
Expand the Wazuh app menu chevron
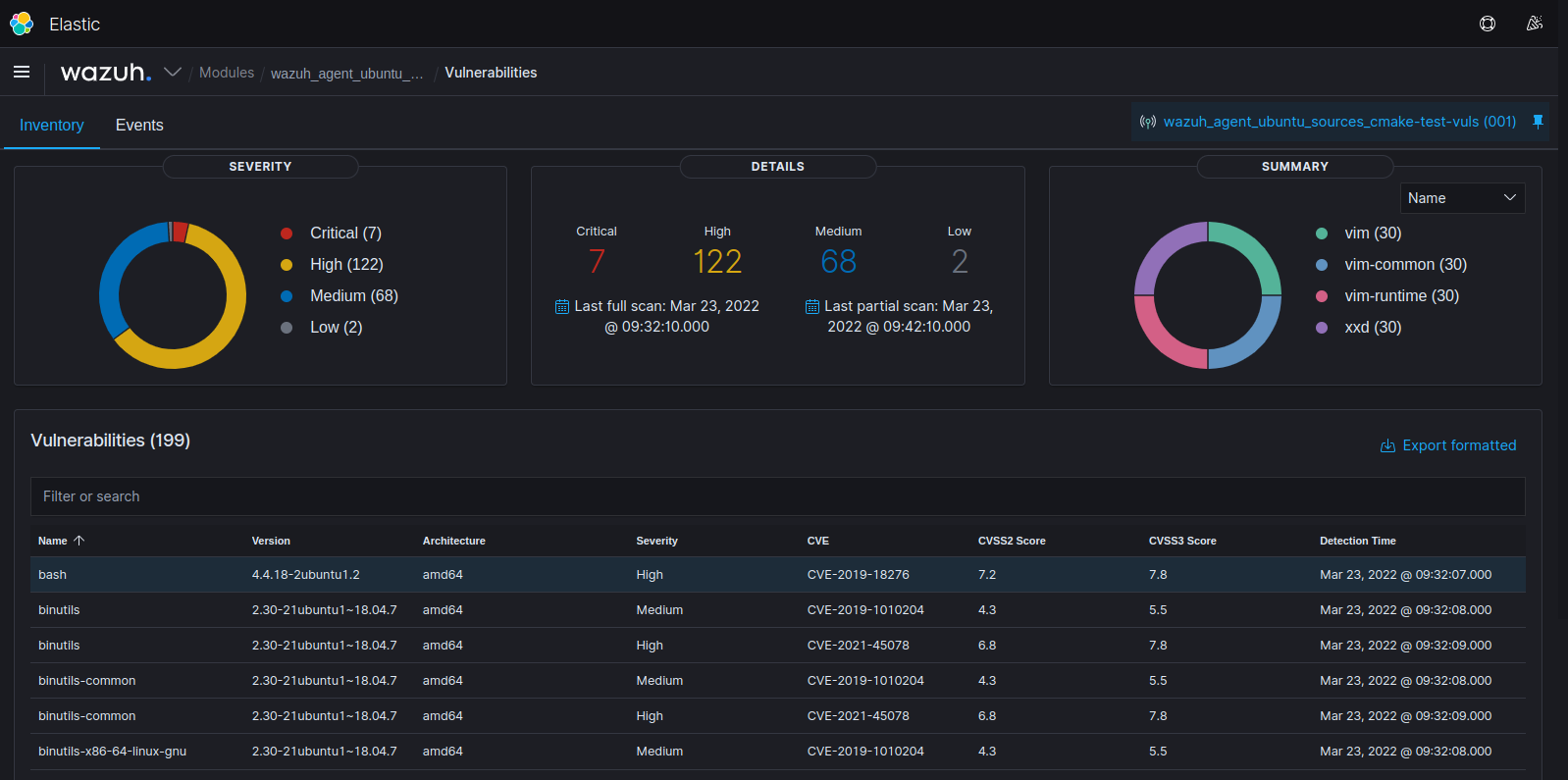coord(173,72)
